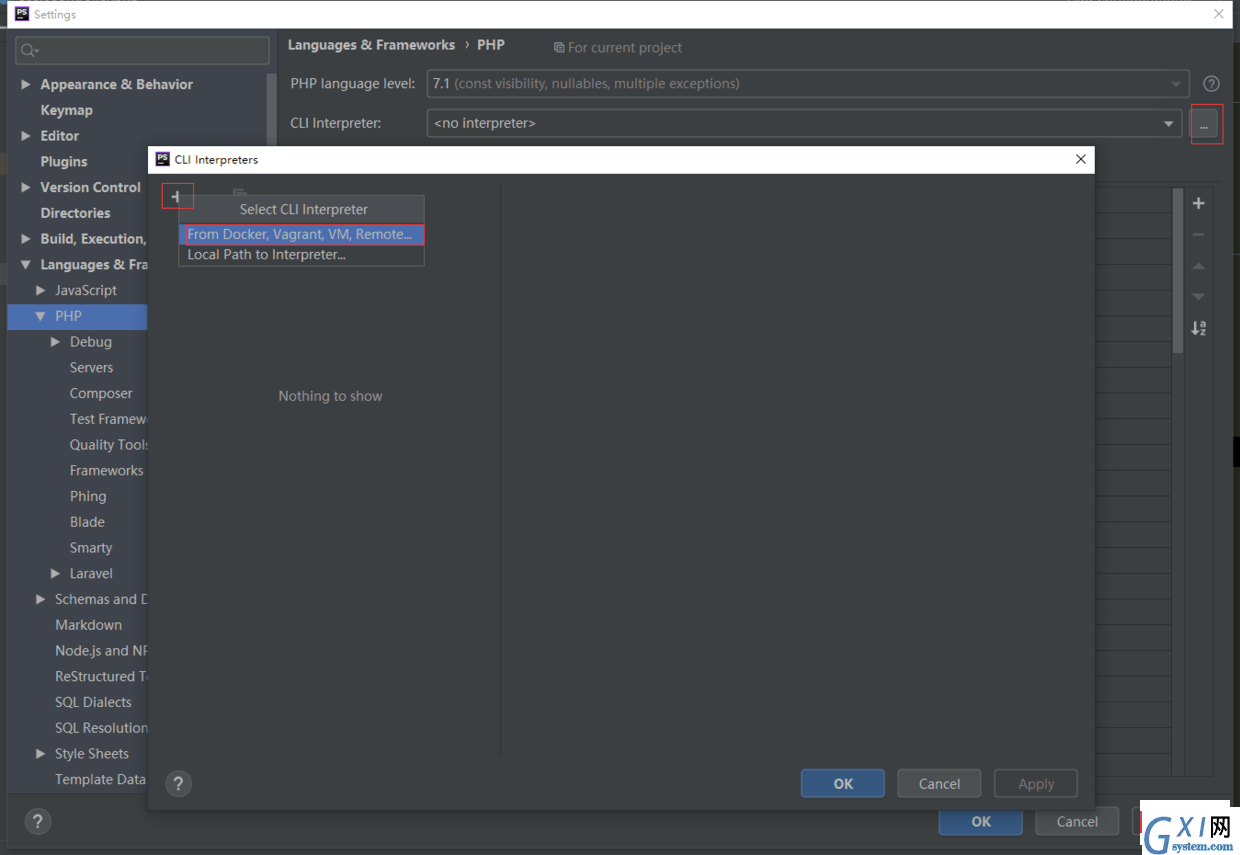The width and height of the screenshot is (1240, 855).
Task: Collapse Languages & Frameworks tree node arrow
Action: click(26, 265)
